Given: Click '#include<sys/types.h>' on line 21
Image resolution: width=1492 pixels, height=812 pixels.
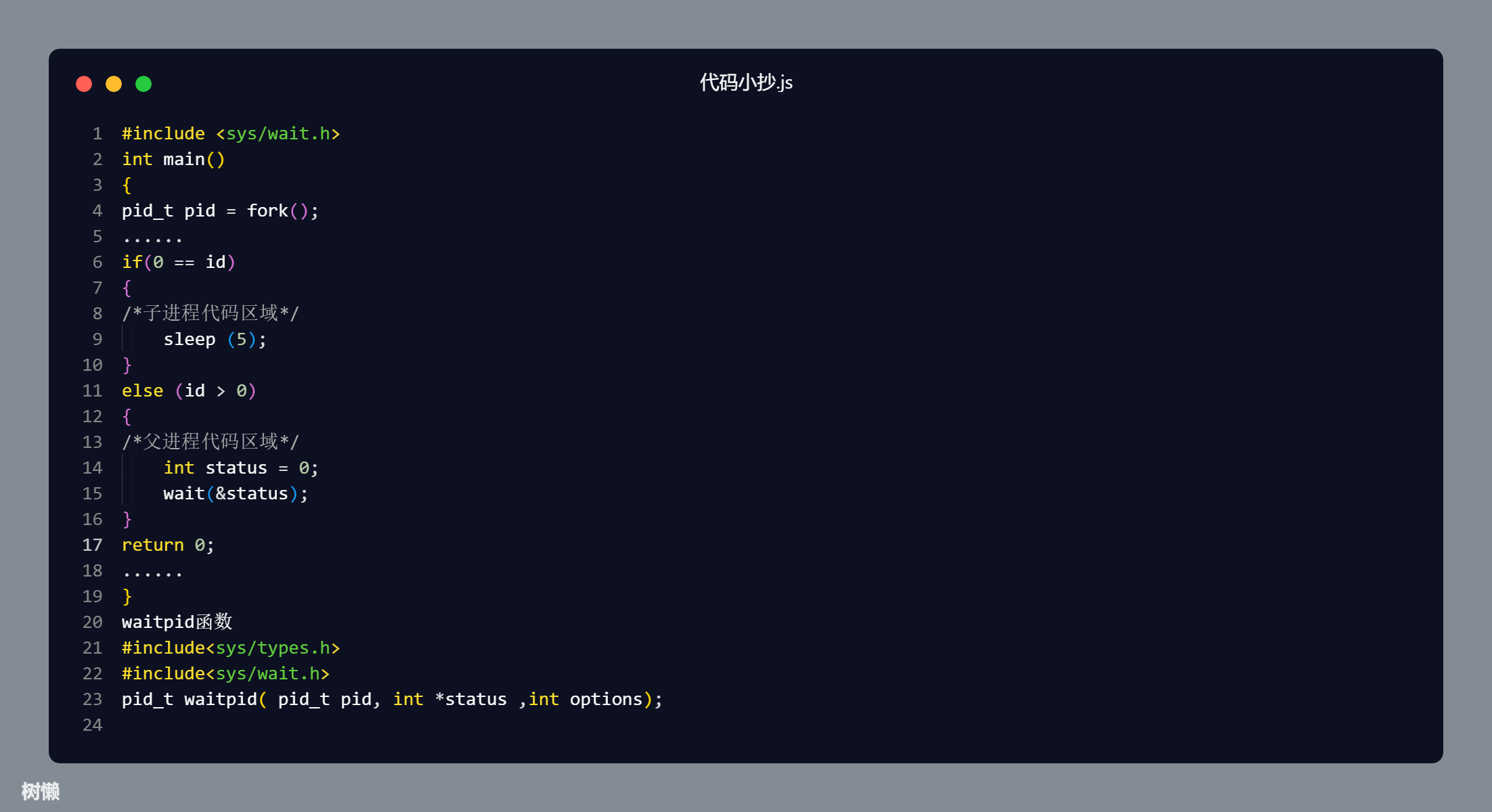Looking at the screenshot, I should [x=231, y=648].
